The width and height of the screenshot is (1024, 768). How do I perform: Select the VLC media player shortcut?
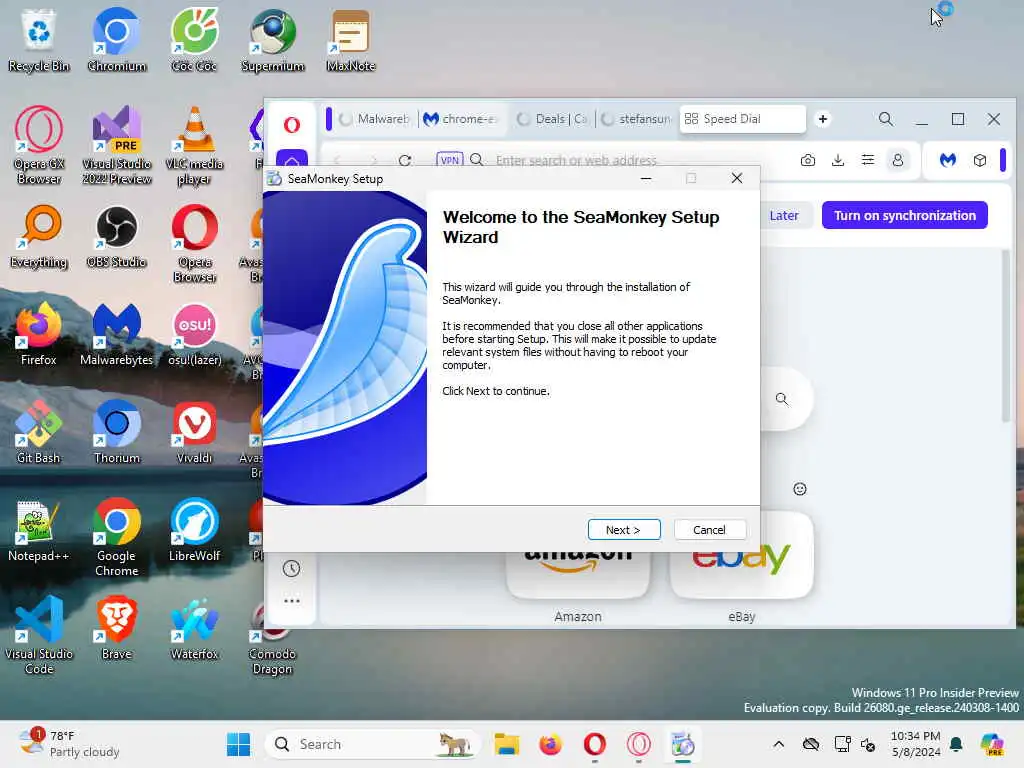(x=195, y=145)
